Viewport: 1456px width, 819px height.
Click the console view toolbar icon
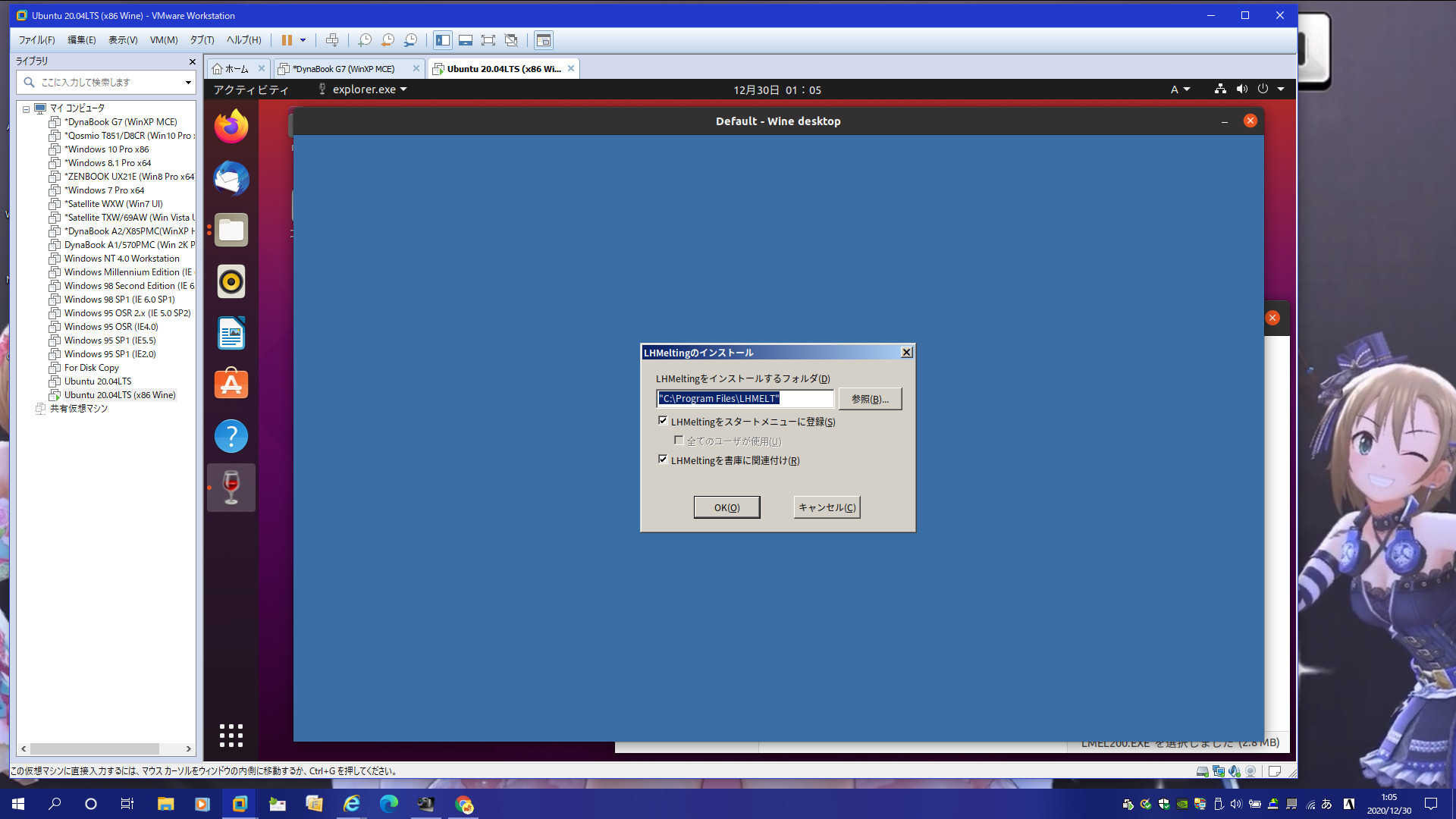pyautogui.click(x=544, y=40)
